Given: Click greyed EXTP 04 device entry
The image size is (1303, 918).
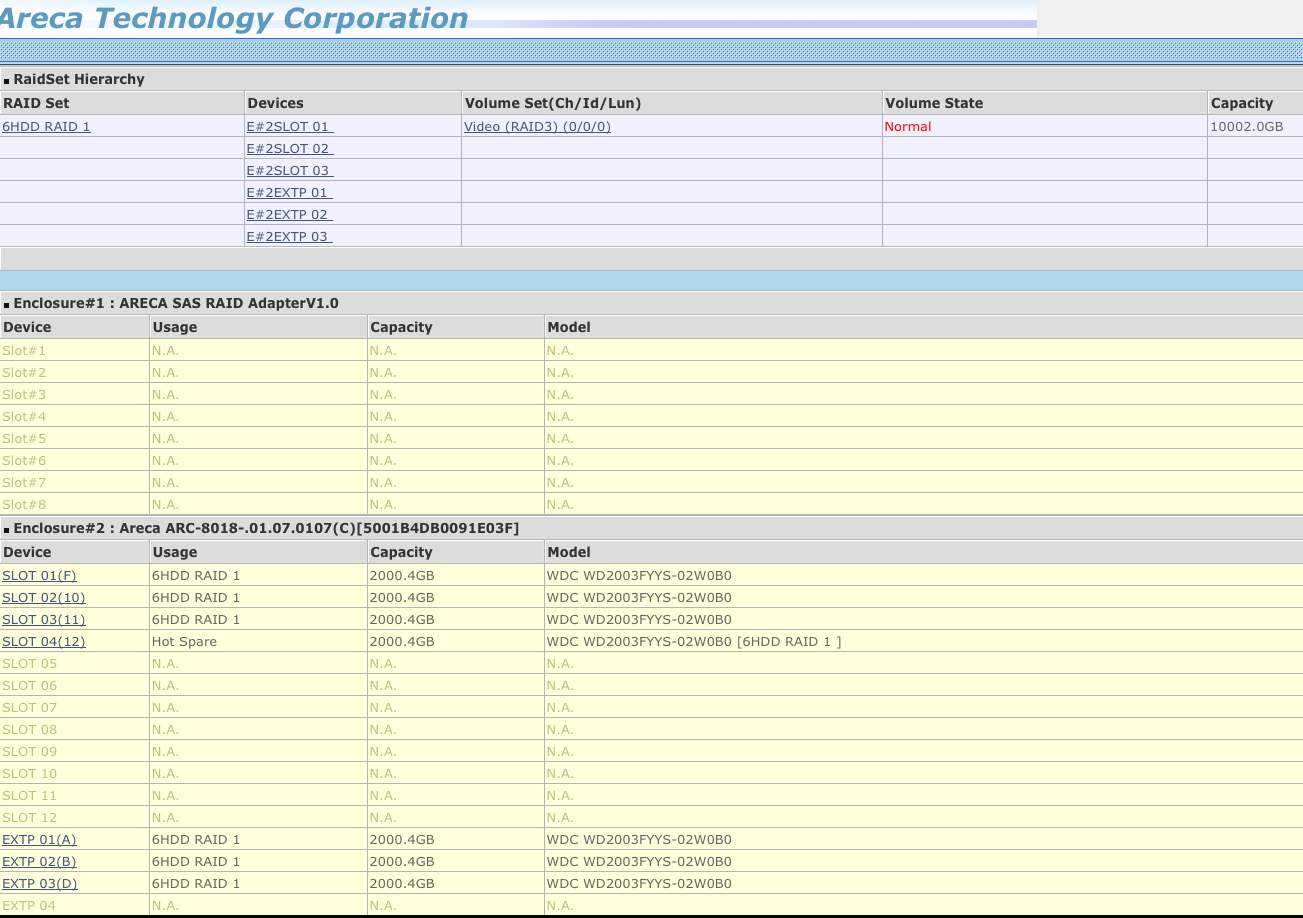Looking at the screenshot, I should (x=29, y=906).
